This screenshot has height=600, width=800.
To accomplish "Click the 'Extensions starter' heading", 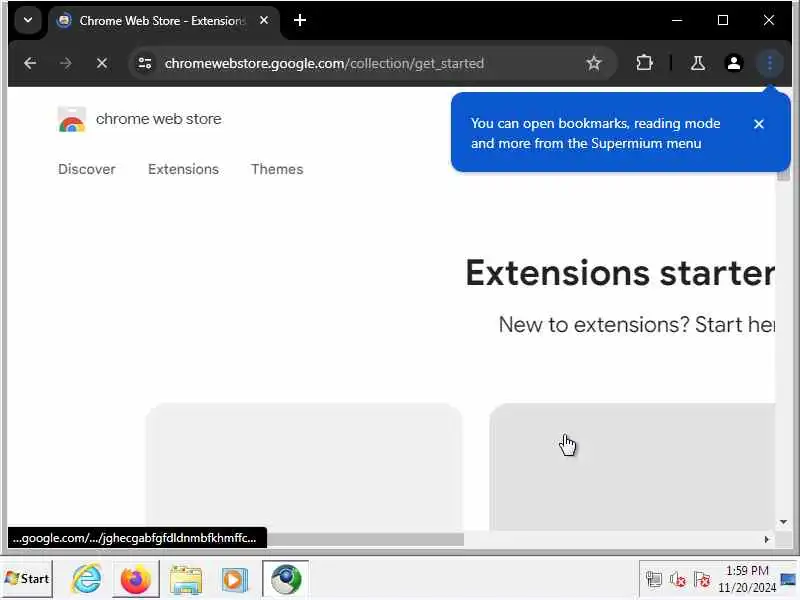I will 620,273.
